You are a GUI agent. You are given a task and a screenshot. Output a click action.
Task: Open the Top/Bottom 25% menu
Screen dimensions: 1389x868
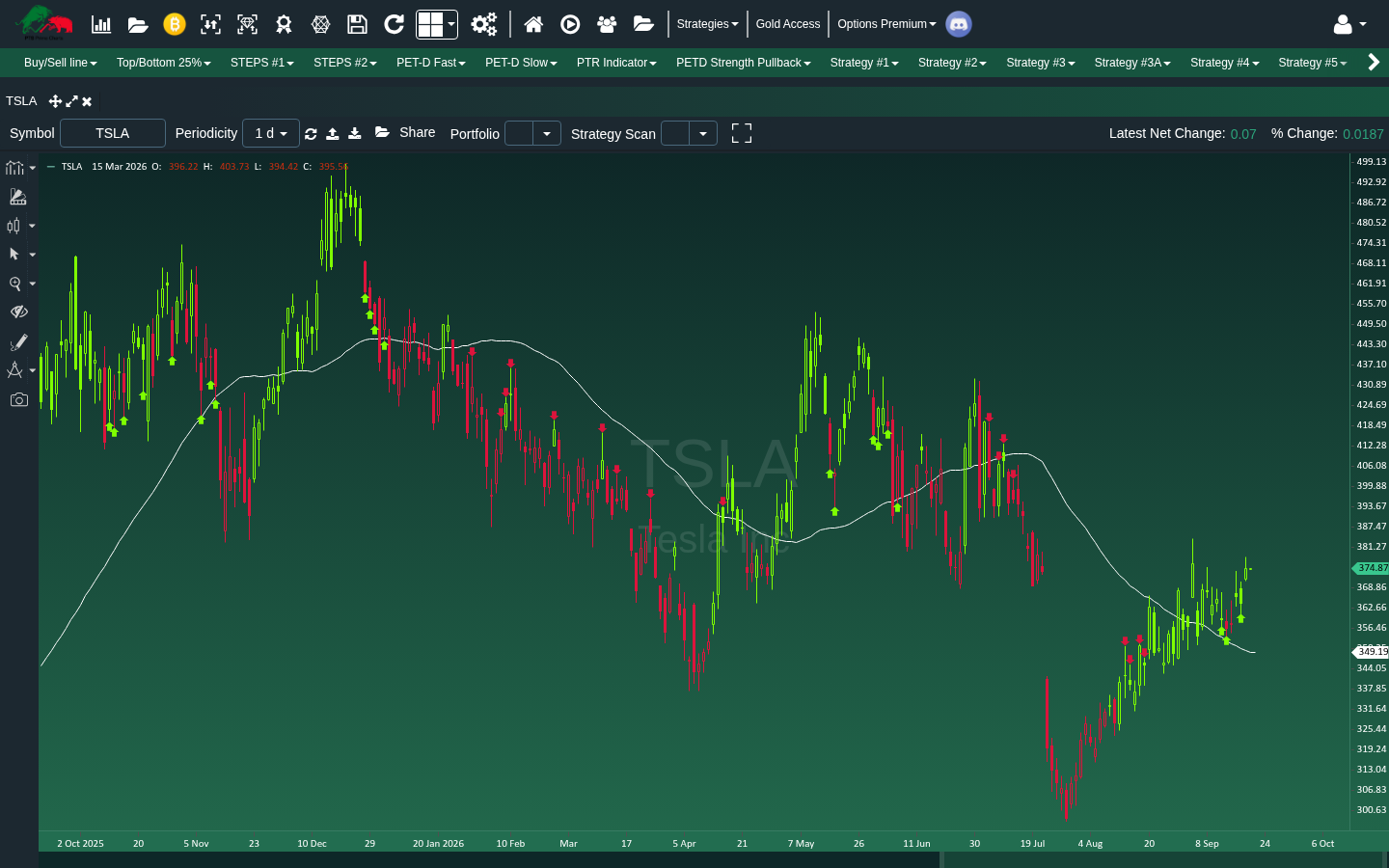click(164, 63)
